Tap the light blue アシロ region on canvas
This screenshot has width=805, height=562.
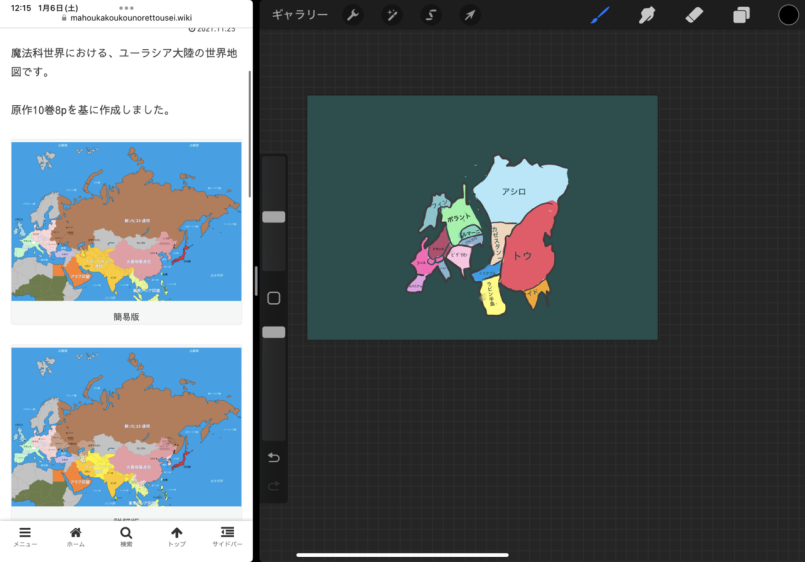coord(519,192)
